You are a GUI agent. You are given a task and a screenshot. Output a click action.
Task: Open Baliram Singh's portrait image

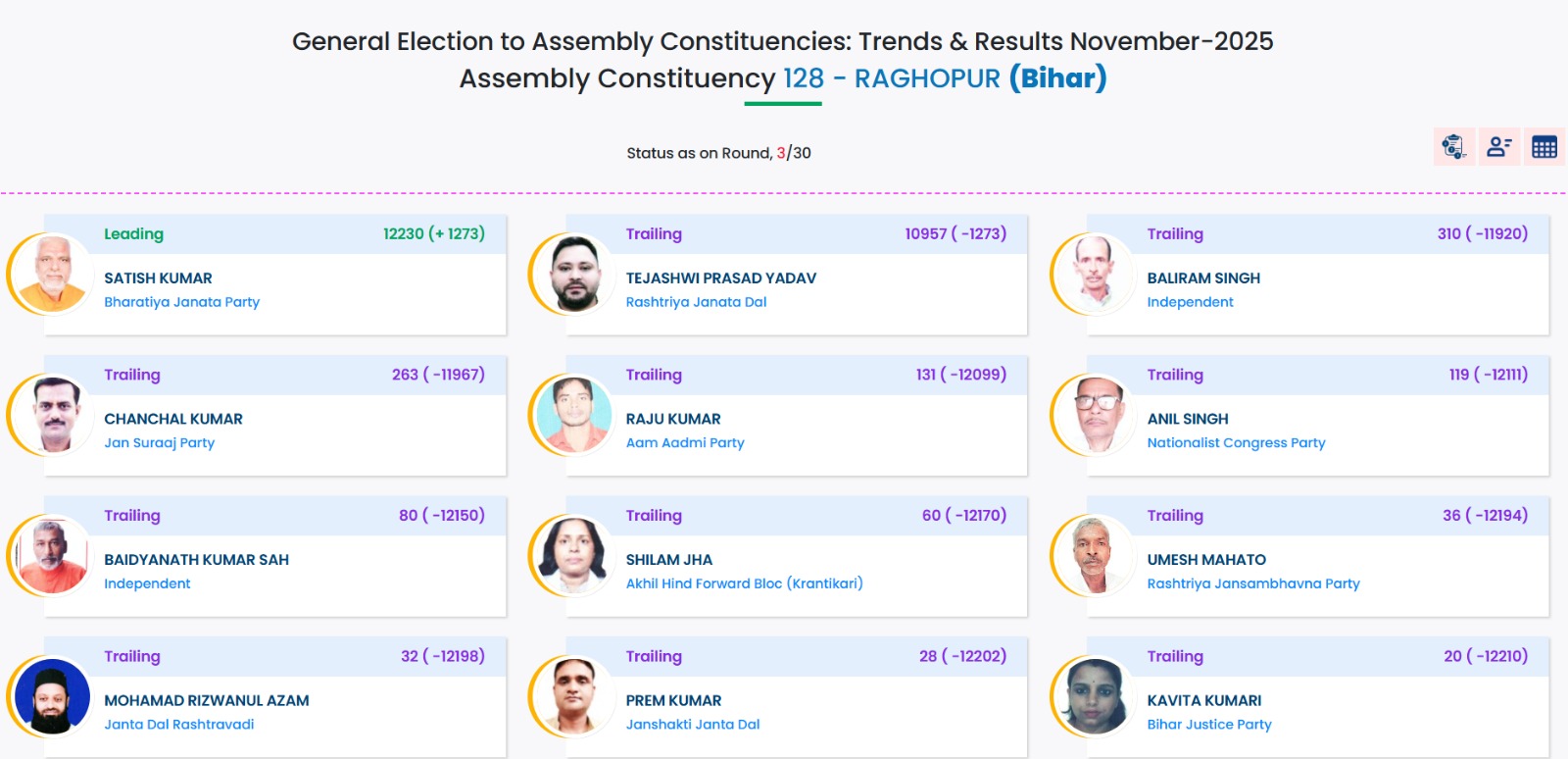point(1095,274)
